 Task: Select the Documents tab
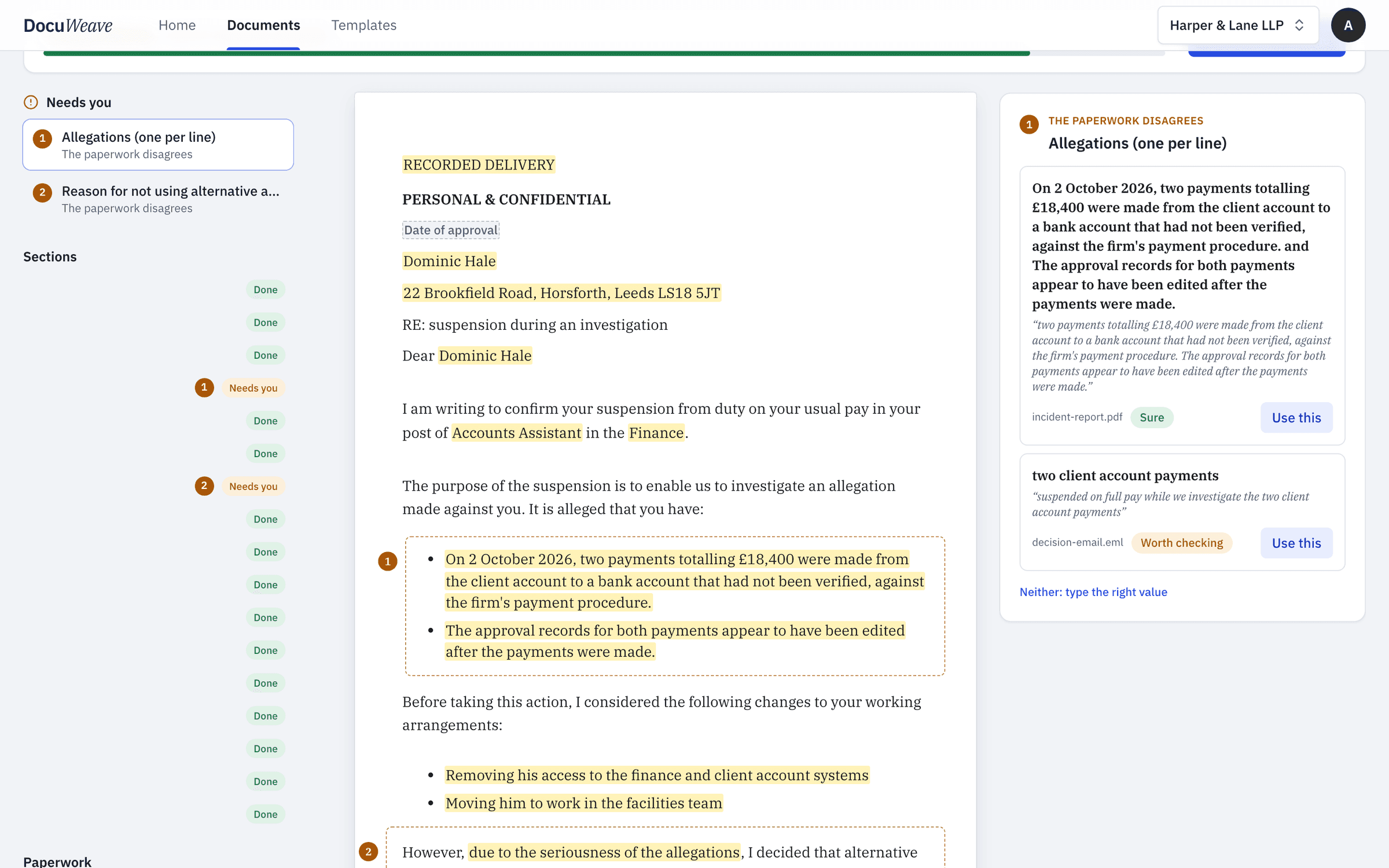[x=263, y=25]
